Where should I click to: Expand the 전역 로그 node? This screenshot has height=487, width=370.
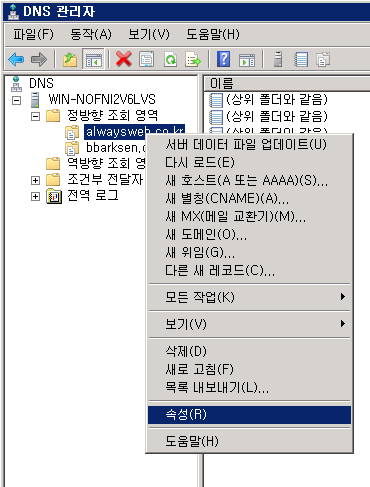pyautogui.click(x=35, y=196)
